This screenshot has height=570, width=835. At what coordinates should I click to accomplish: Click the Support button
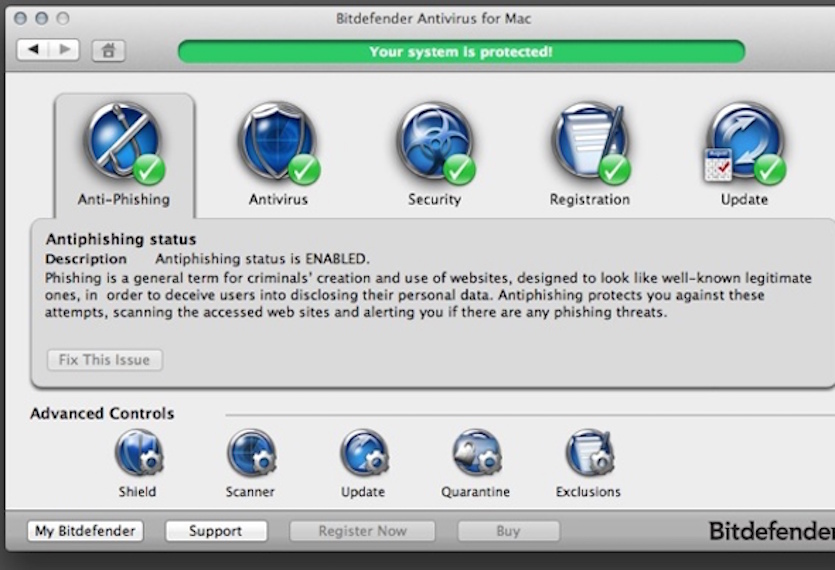216,531
